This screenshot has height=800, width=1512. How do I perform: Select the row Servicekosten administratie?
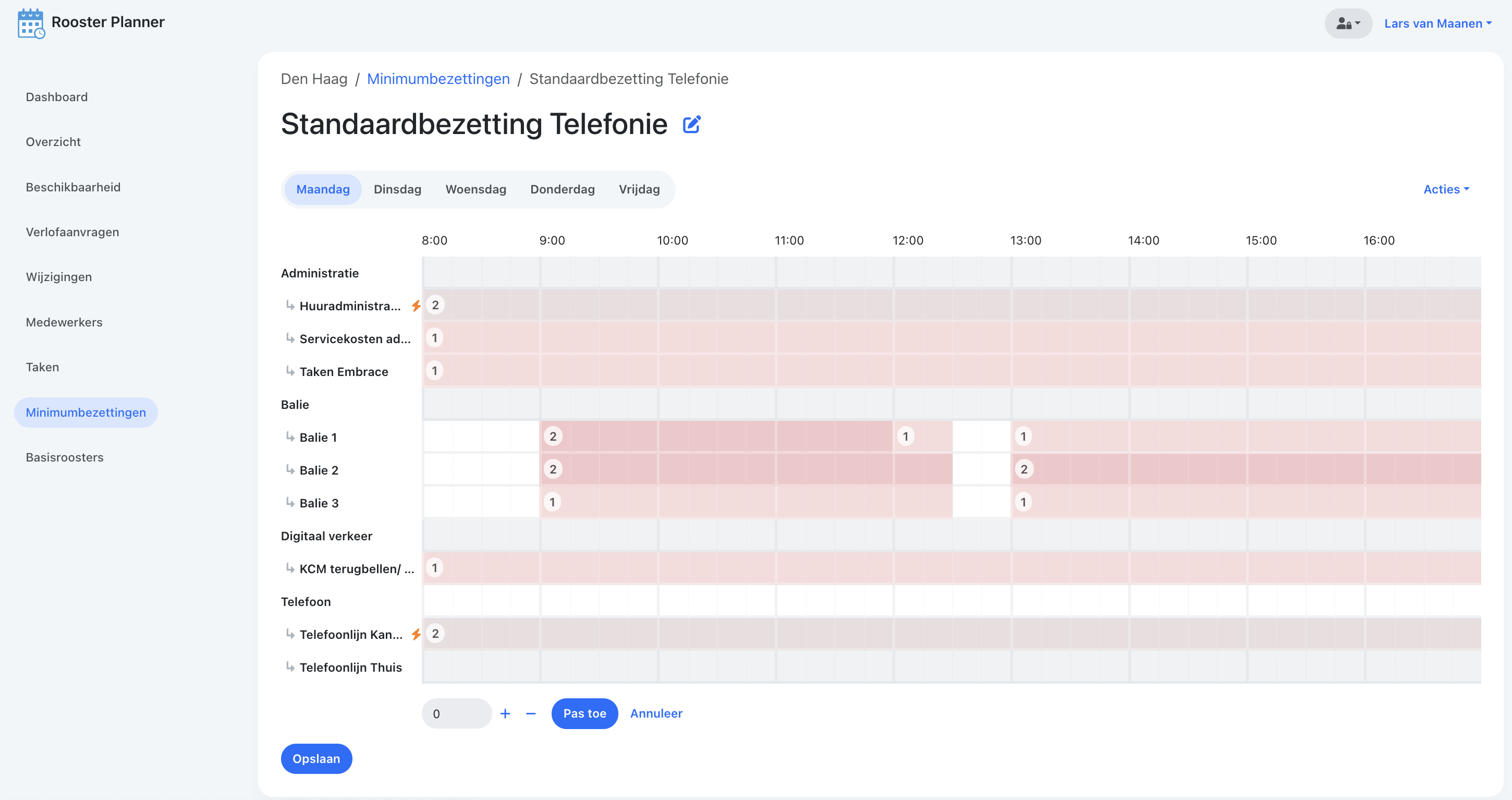tap(354, 338)
